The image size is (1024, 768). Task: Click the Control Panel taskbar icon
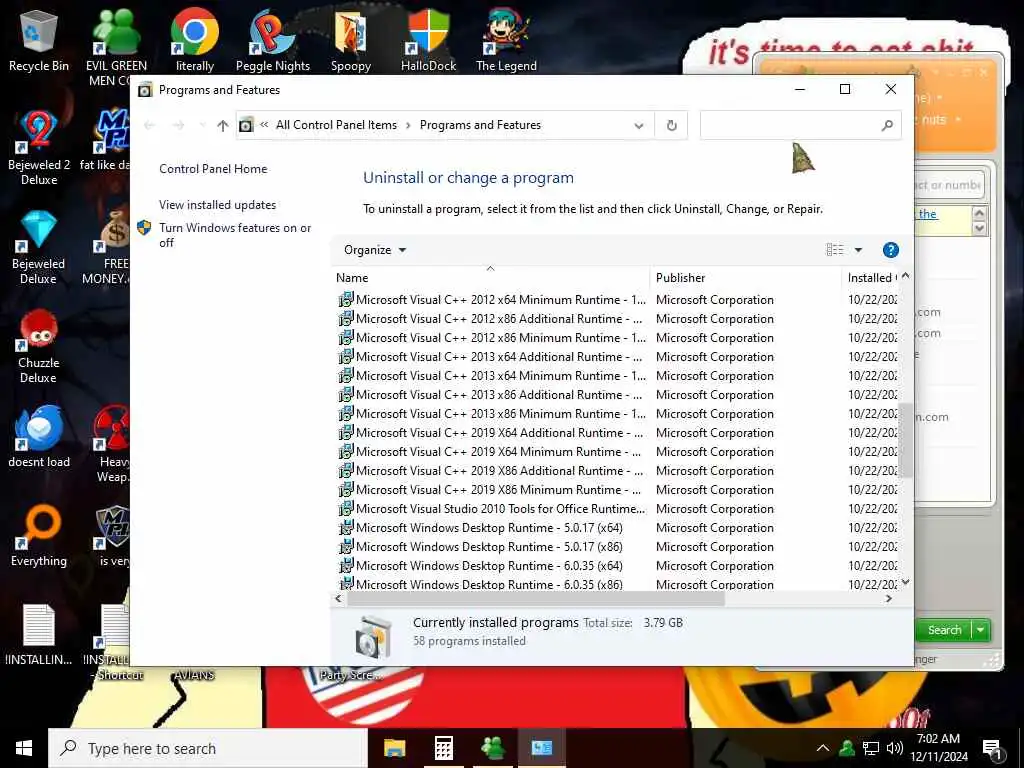point(541,748)
